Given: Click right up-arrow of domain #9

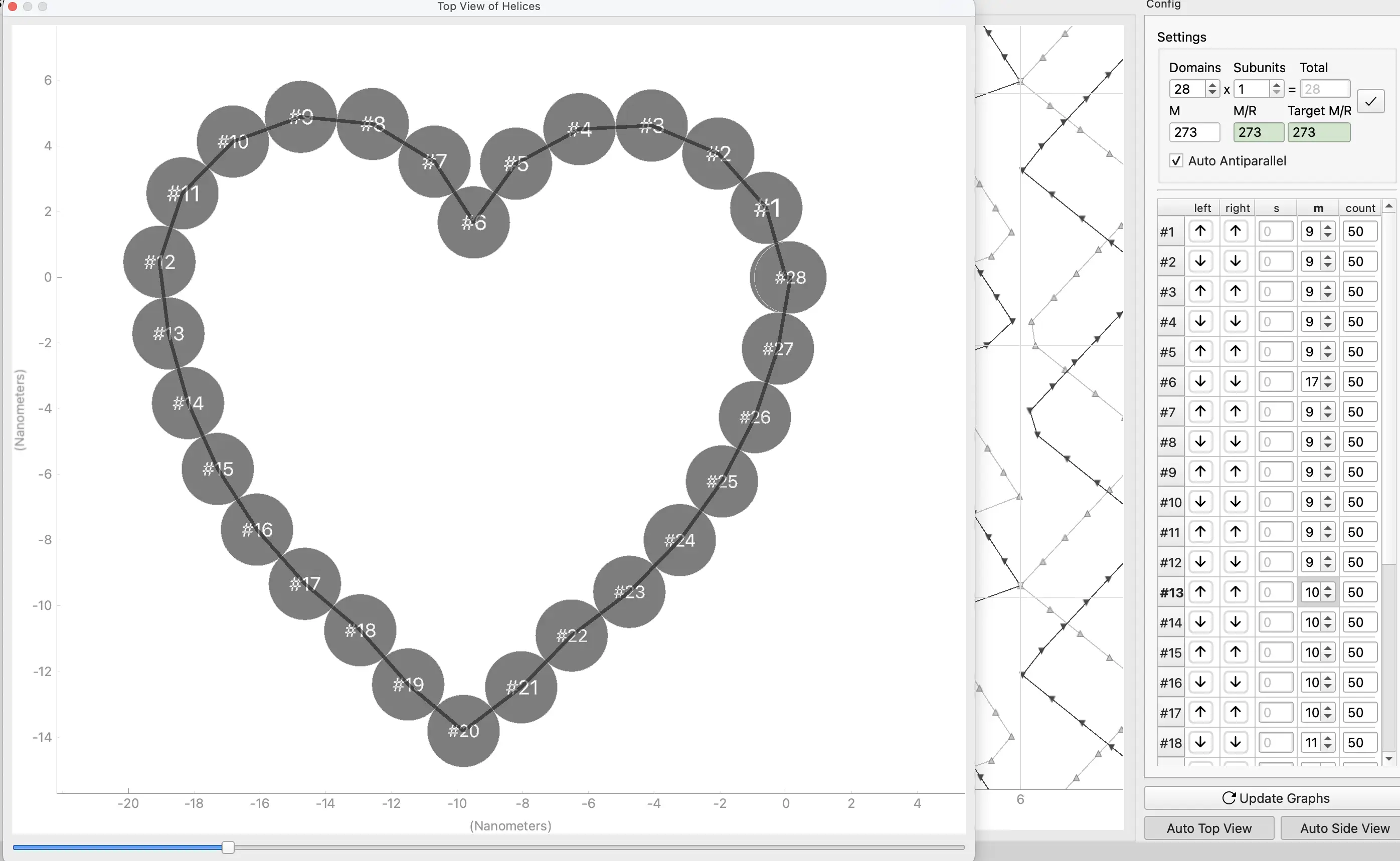Looking at the screenshot, I should (x=1235, y=472).
